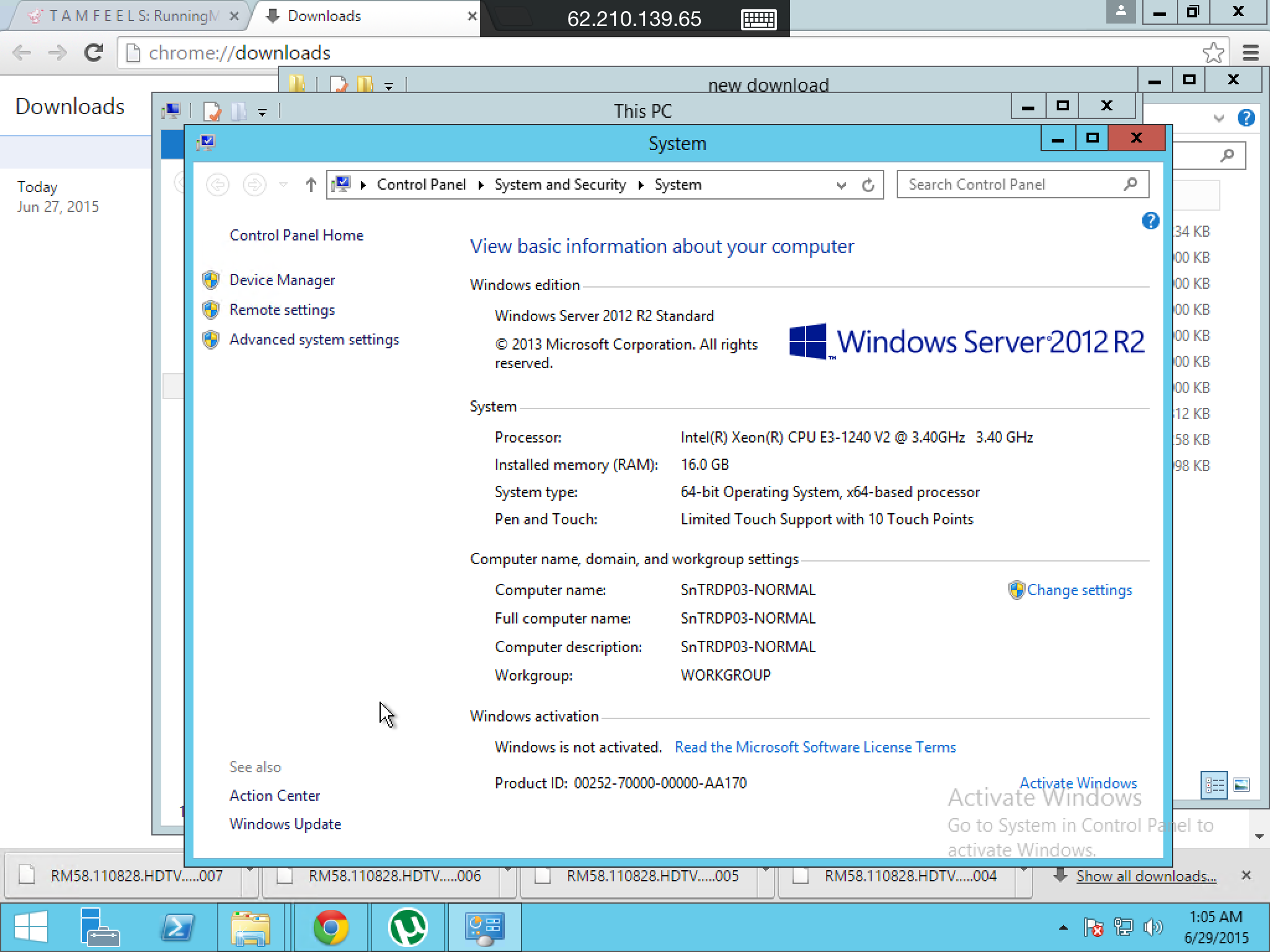Viewport: 1270px width, 952px height.
Task: Open the volume speaker tray icon
Action: [x=1152, y=928]
